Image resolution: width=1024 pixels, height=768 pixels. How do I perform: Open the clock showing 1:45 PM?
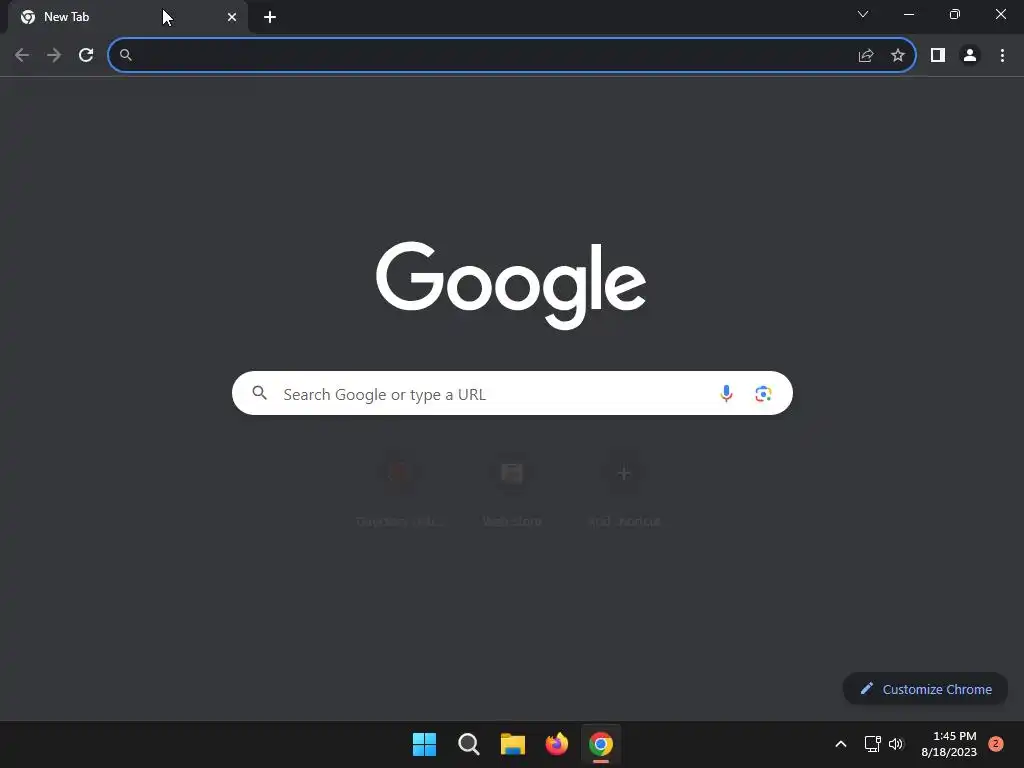[x=949, y=744]
